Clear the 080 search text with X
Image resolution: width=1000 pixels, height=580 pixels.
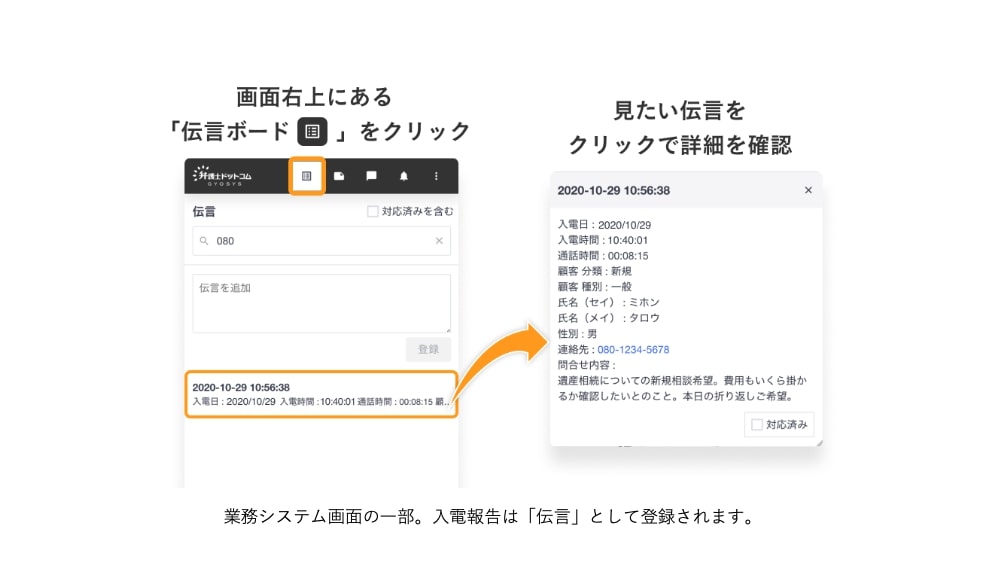tap(439, 241)
